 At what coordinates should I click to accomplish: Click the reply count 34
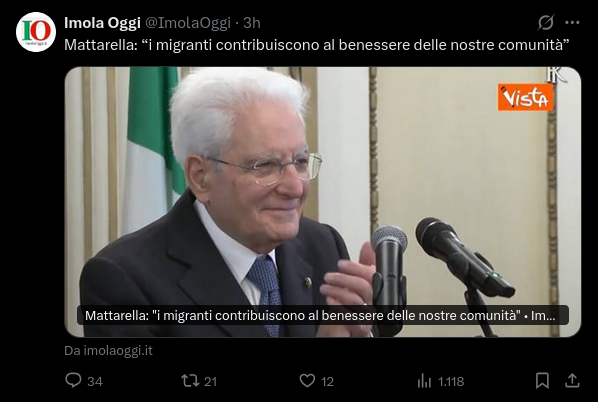pyautogui.click(x=95, y=381)
